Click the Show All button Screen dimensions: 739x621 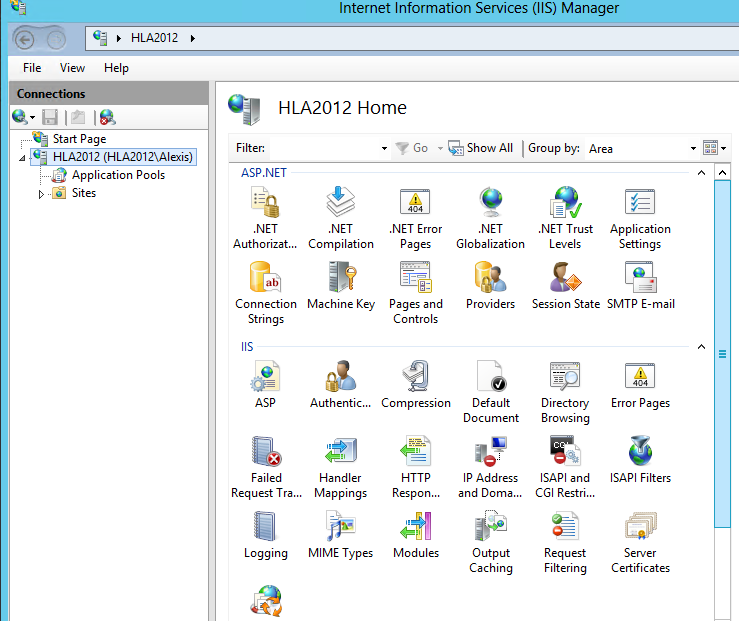(x=481, y=148)
